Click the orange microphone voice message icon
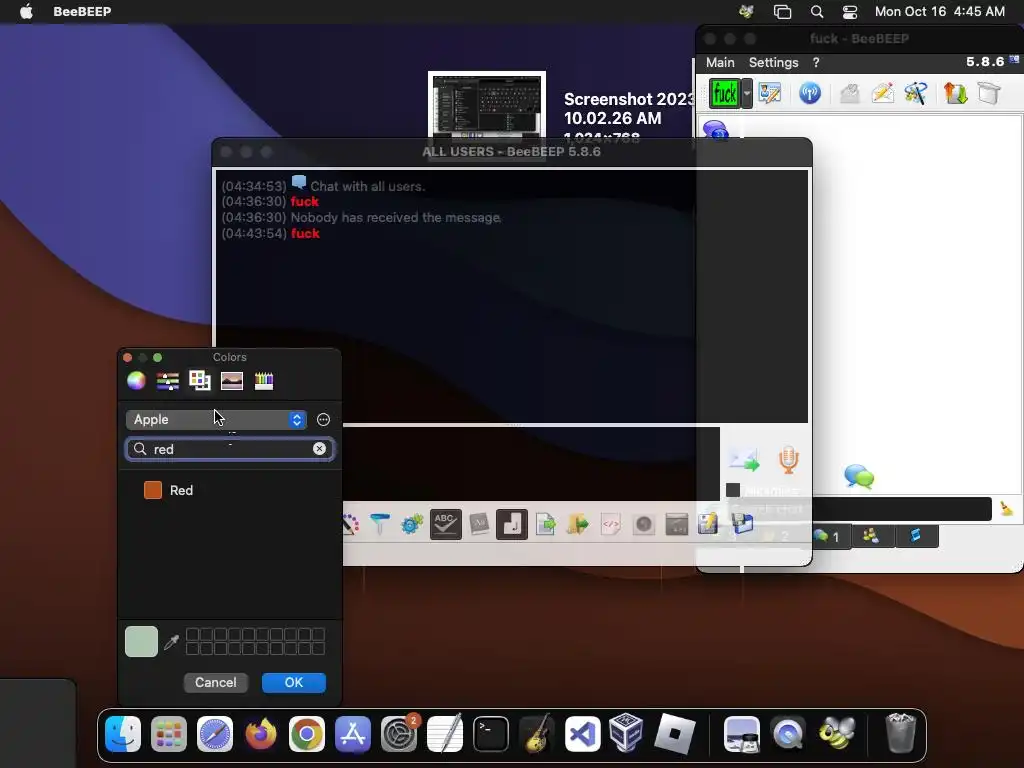The image size is (1024, 768). pyautogui.click(x=789, y=460)
